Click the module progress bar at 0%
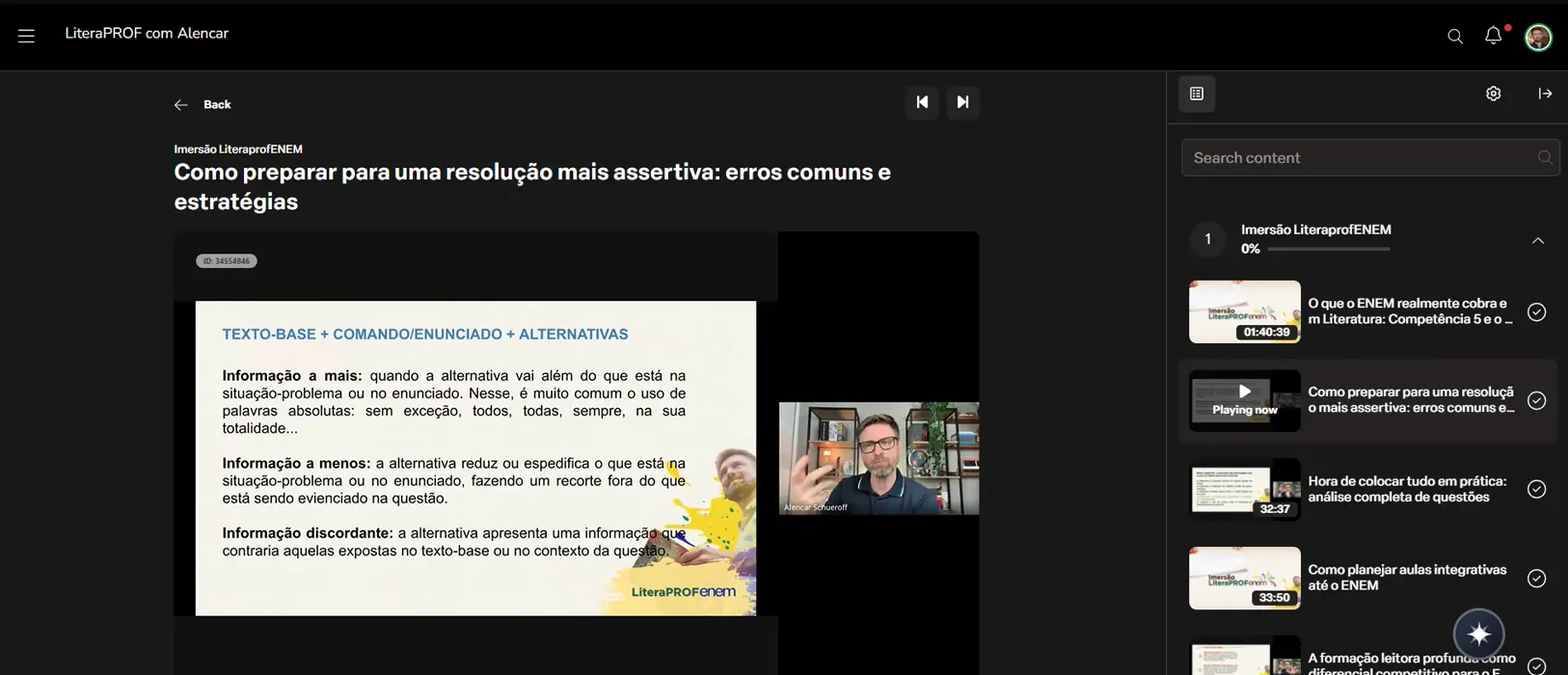Screen dimensions: 1568x675 [1329, 249]
